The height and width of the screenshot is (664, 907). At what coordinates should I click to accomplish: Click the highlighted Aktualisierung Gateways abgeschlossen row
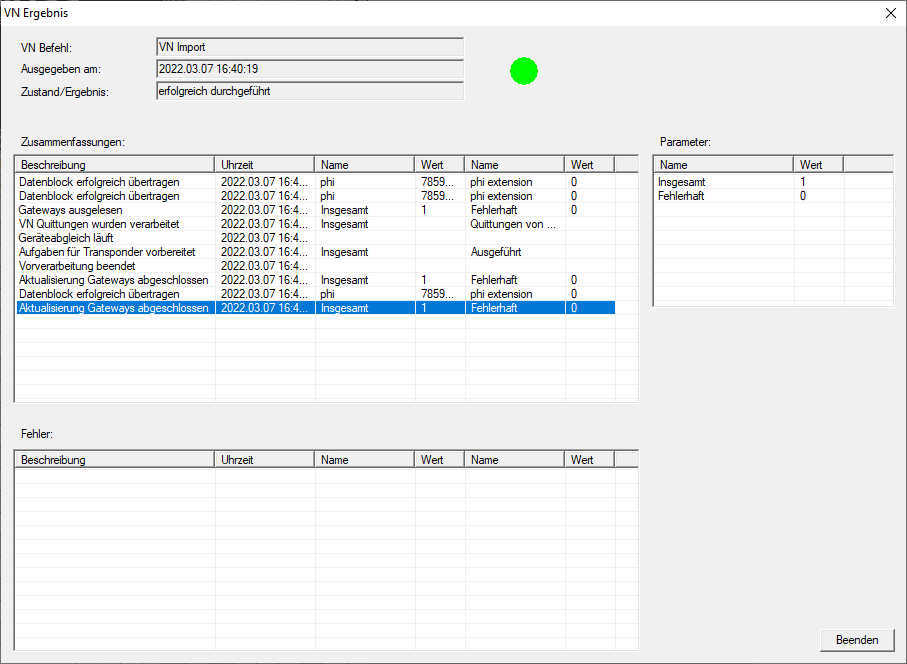(114, 309)
